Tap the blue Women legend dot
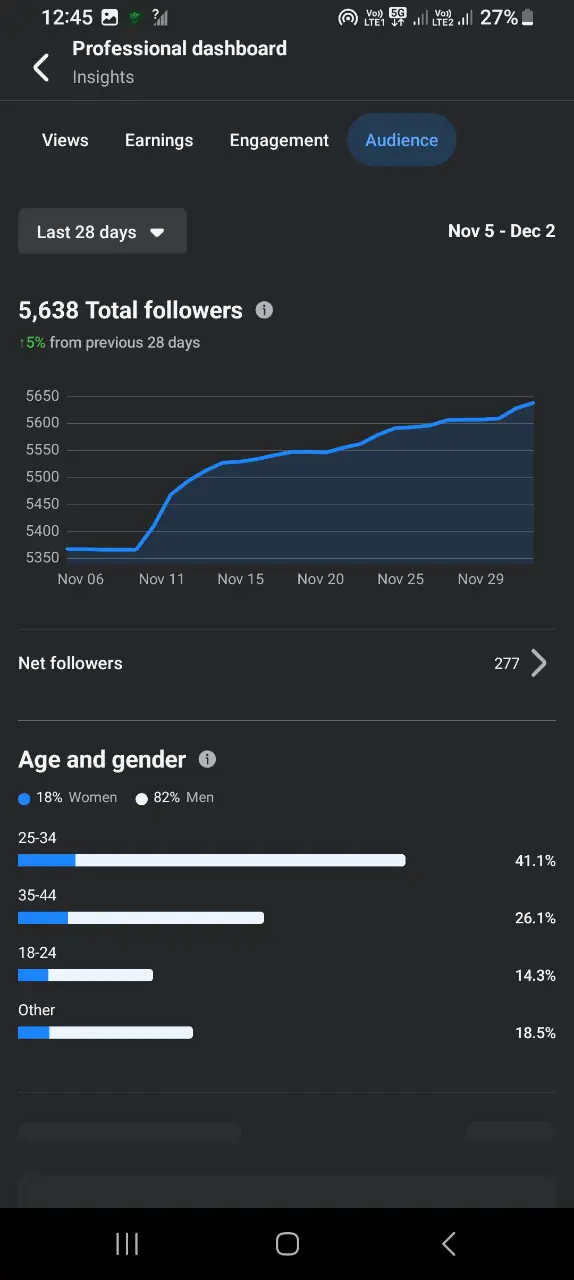This screenshot has height=1280, width=574. pyautogui.click(x=24, y=799)
